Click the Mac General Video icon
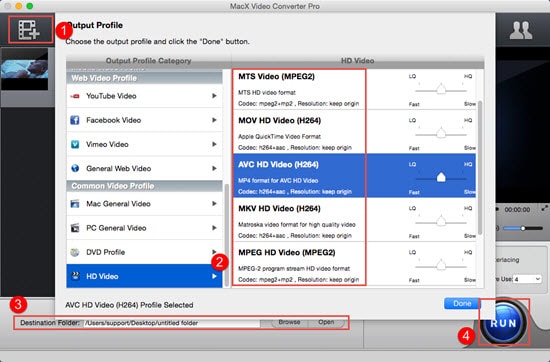Image resolution: width=550 pixels, height=362 pixels. pyautogui.click(x=75, y=204)
